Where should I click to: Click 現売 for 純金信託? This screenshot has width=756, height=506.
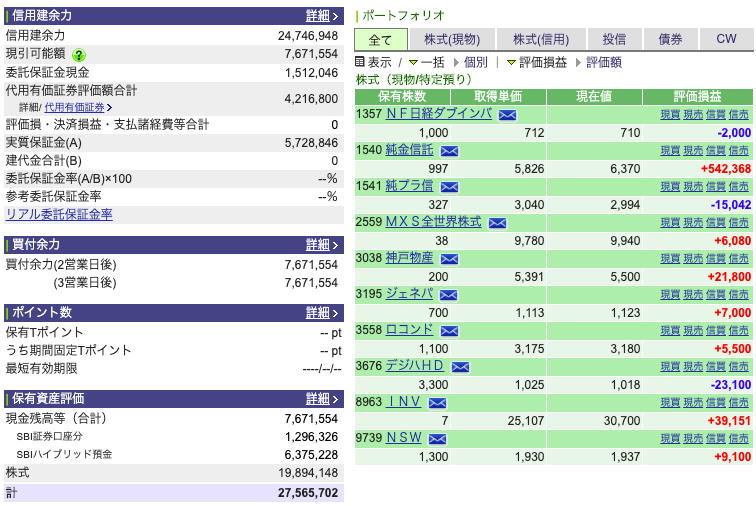pos(693,151)
